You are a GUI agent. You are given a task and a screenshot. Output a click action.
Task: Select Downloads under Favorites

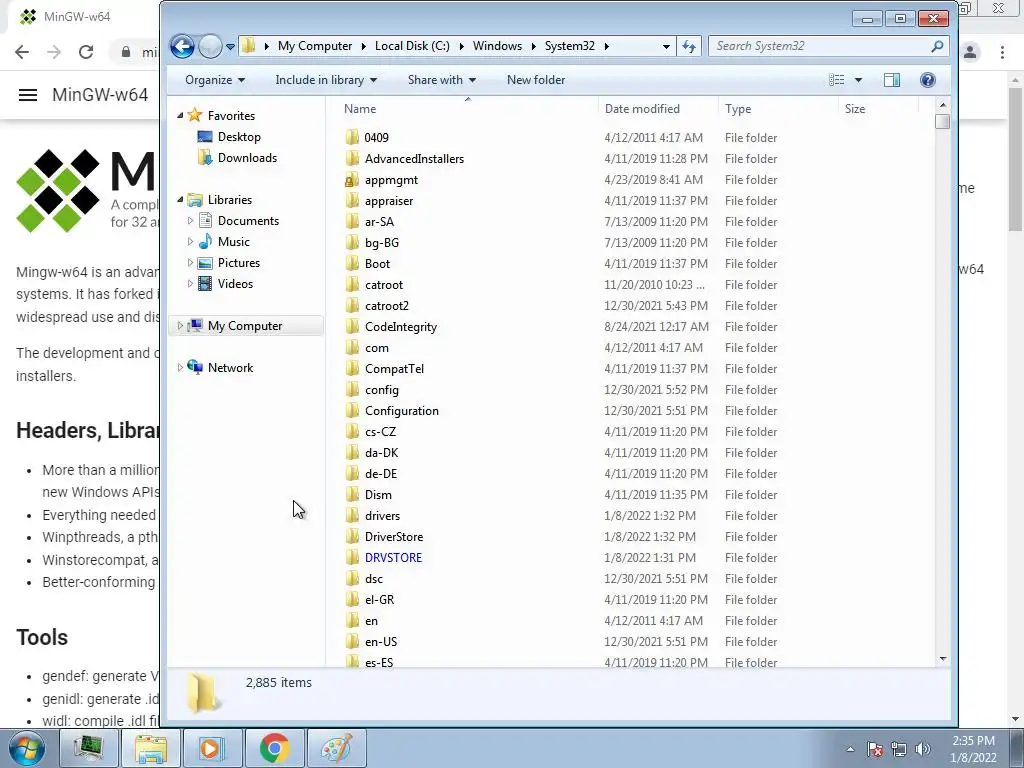click(248, 157)
